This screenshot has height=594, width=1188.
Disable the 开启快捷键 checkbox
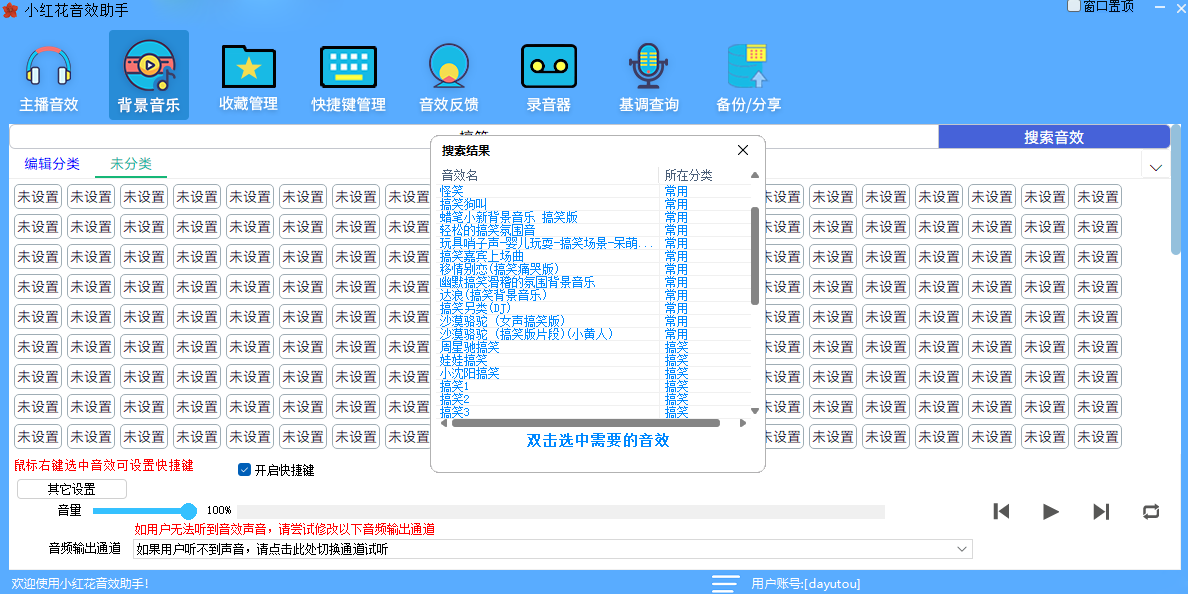click(x=244, y=470)
